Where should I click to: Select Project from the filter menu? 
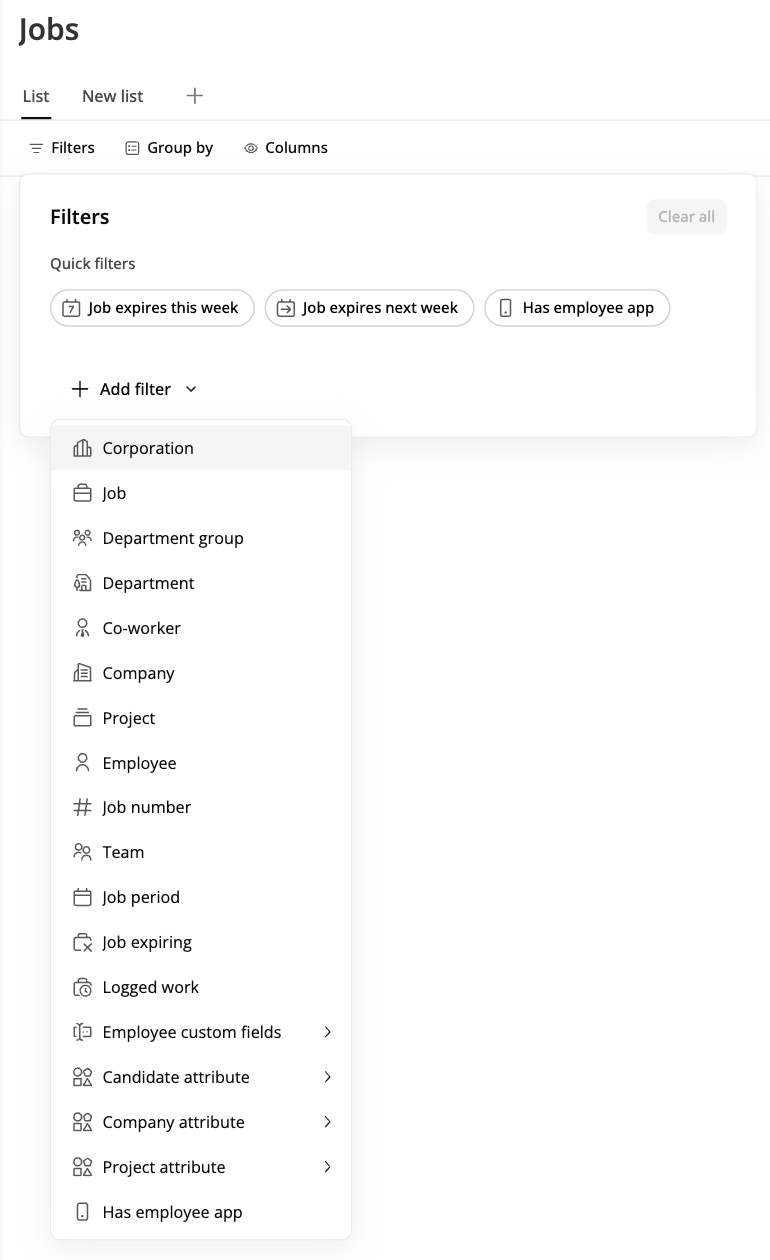pos(129,718)
